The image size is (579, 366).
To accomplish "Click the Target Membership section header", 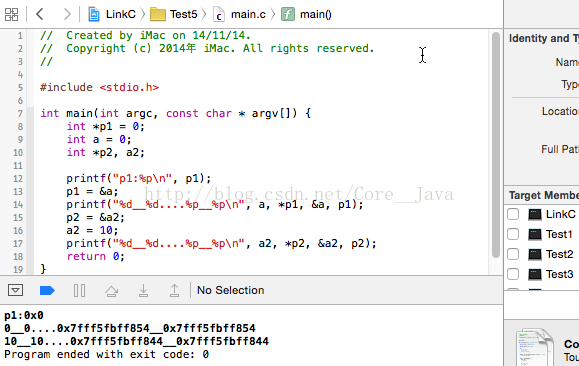I will click(x=544, y=195).
